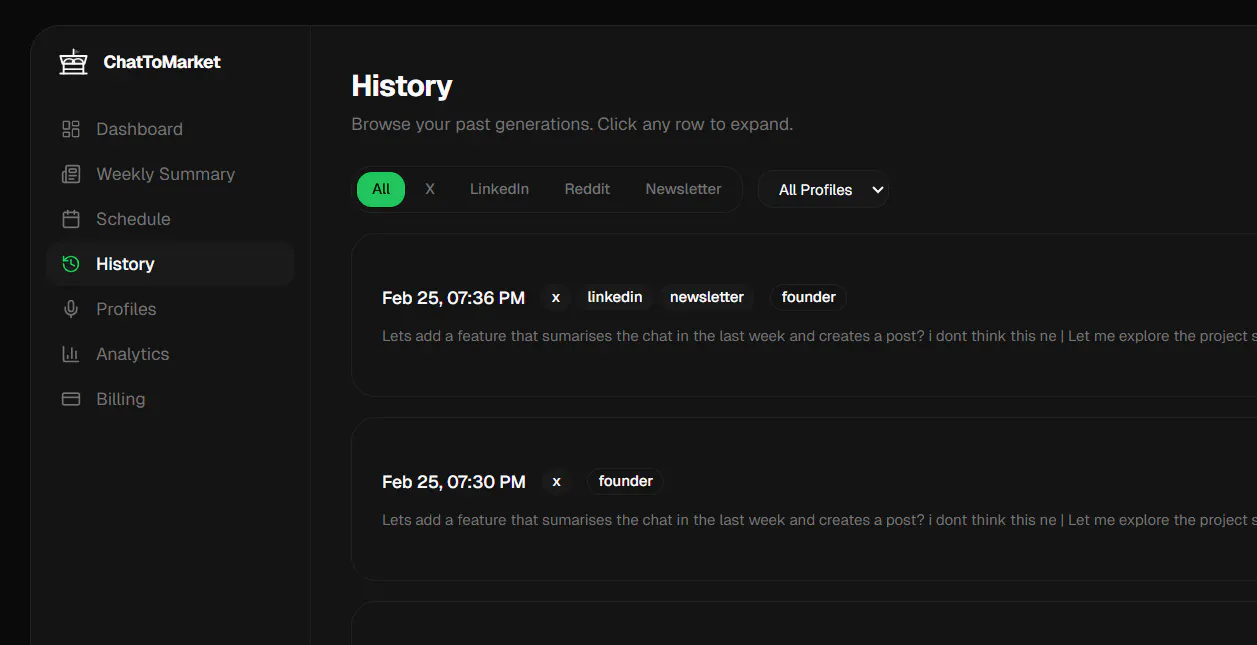This screenshot has width=1257, height=645.
Task: Click the preview text under 07:36 PM entry
Action: (819, 336)
